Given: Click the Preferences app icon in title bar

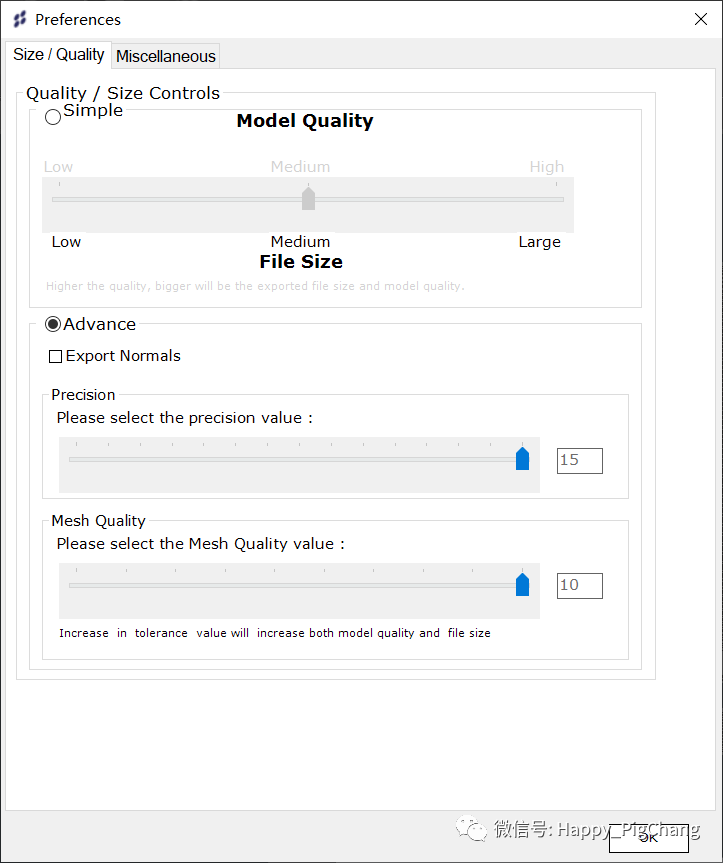Looking at the screenshot, I should [x=20, y=20].
